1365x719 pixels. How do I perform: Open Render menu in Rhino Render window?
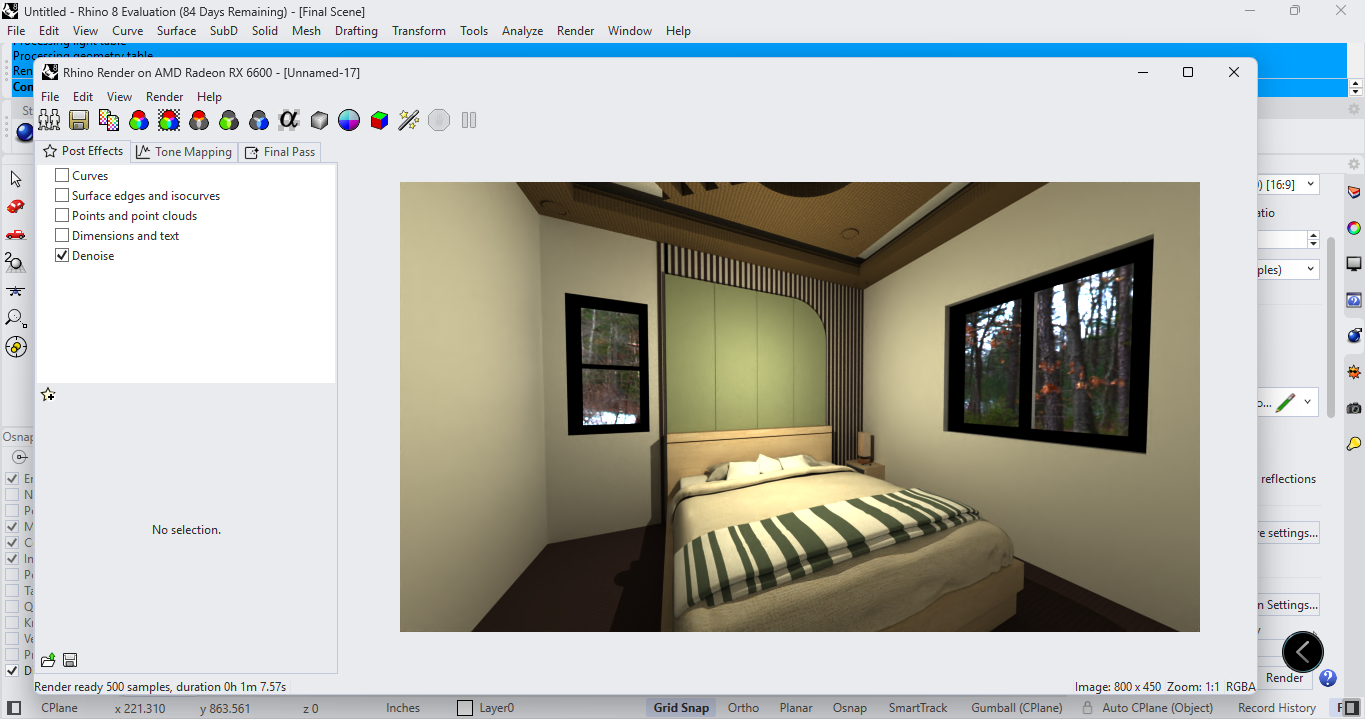tap(165, 97)
